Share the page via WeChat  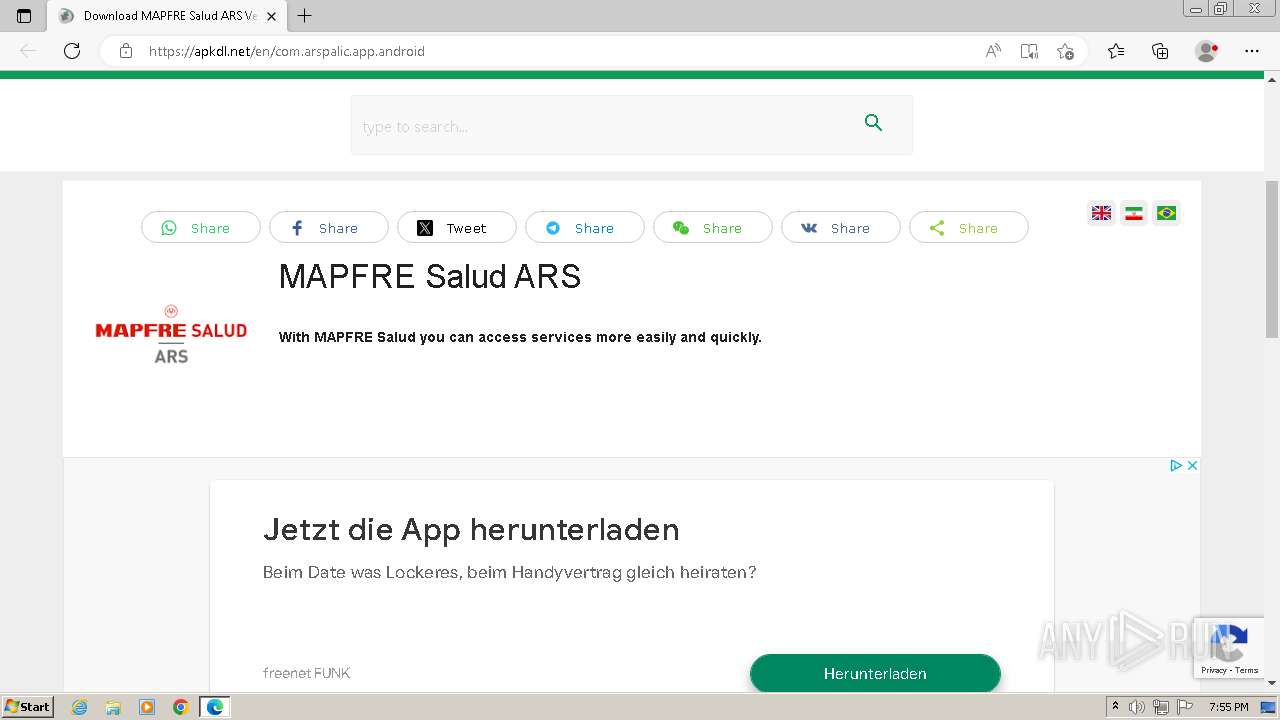(x=713, y=228)
